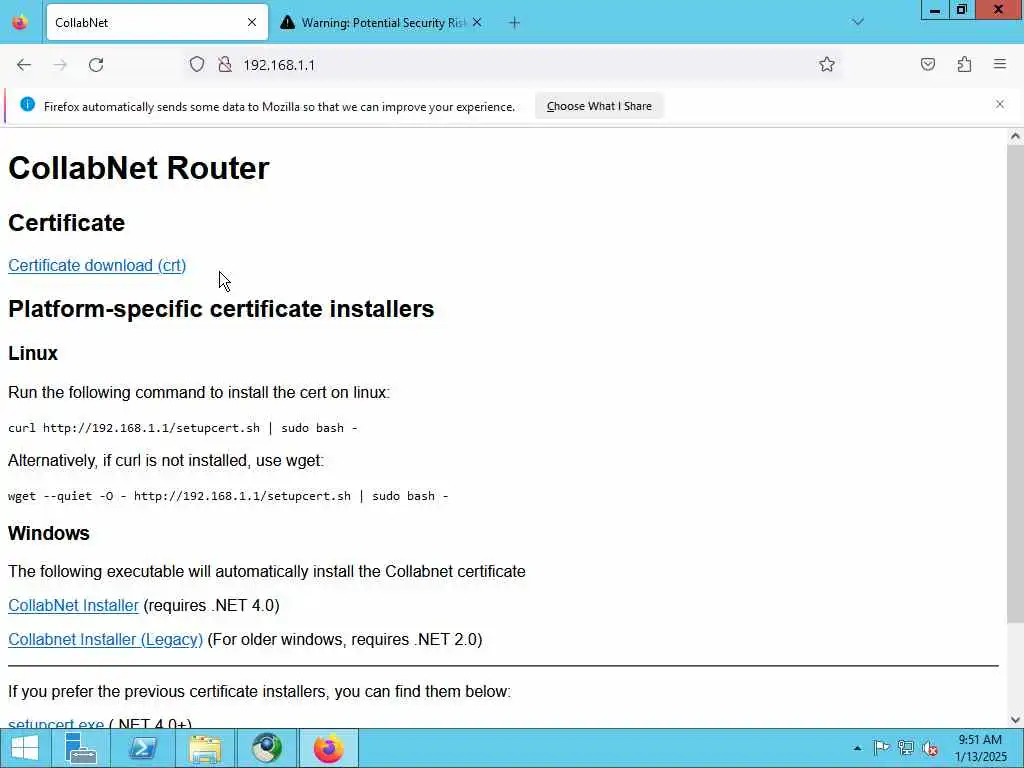Click the blue info icon in notification
1024x768 pixels.
pyautogui.click(x=27, y=104)
